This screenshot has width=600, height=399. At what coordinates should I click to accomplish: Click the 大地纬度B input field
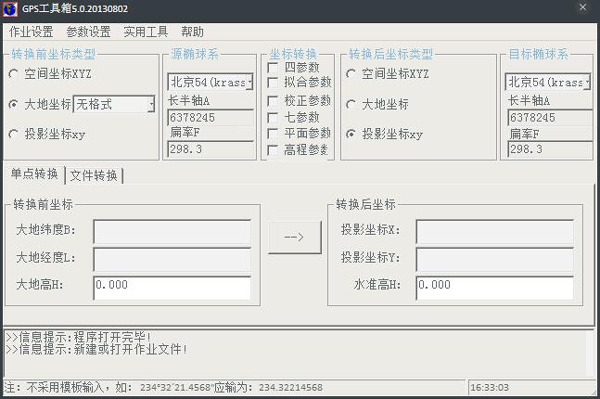[x=172, y=232]
